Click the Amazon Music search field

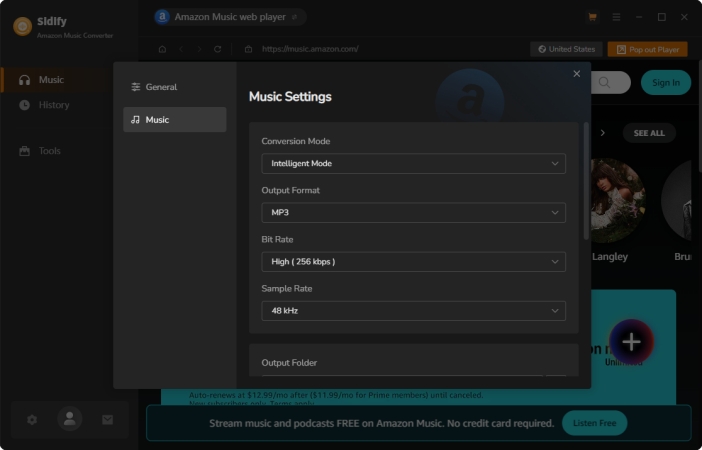[x=611, y=82]
